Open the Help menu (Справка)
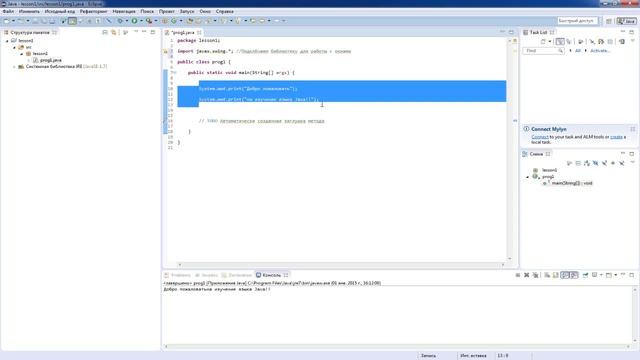This screenshot has height=360, width=640. pyautogui.click(x=225, y=11)
